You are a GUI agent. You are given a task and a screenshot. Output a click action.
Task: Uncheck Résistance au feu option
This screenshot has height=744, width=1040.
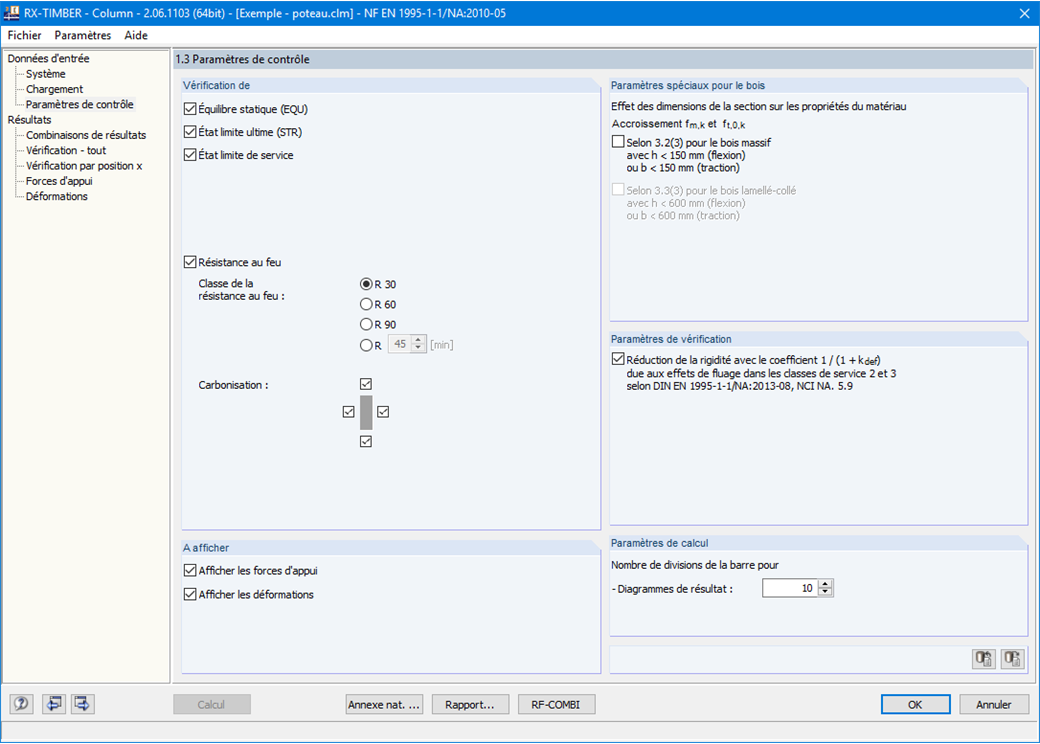click(189, 262)
